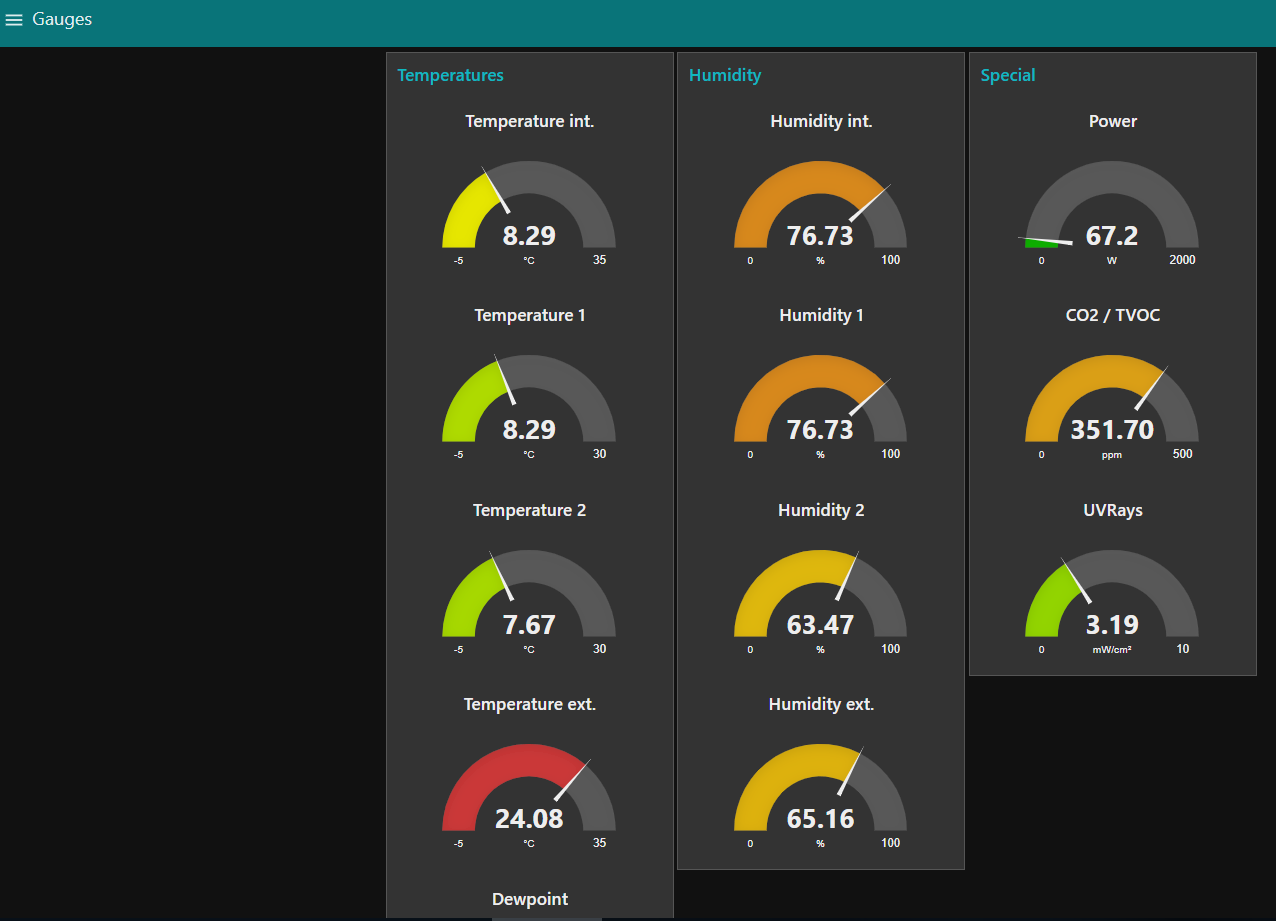Click the Special group heading
This screenshot has width=1276, height=921.
point(1008,75)
